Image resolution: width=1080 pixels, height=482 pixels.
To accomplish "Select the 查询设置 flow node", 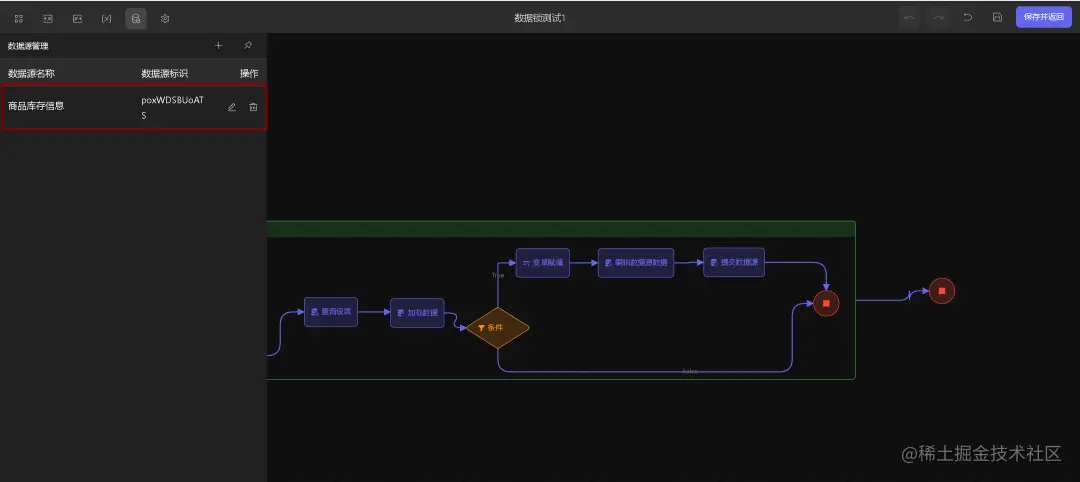I will pyautogui.click(x=331, y=312).
